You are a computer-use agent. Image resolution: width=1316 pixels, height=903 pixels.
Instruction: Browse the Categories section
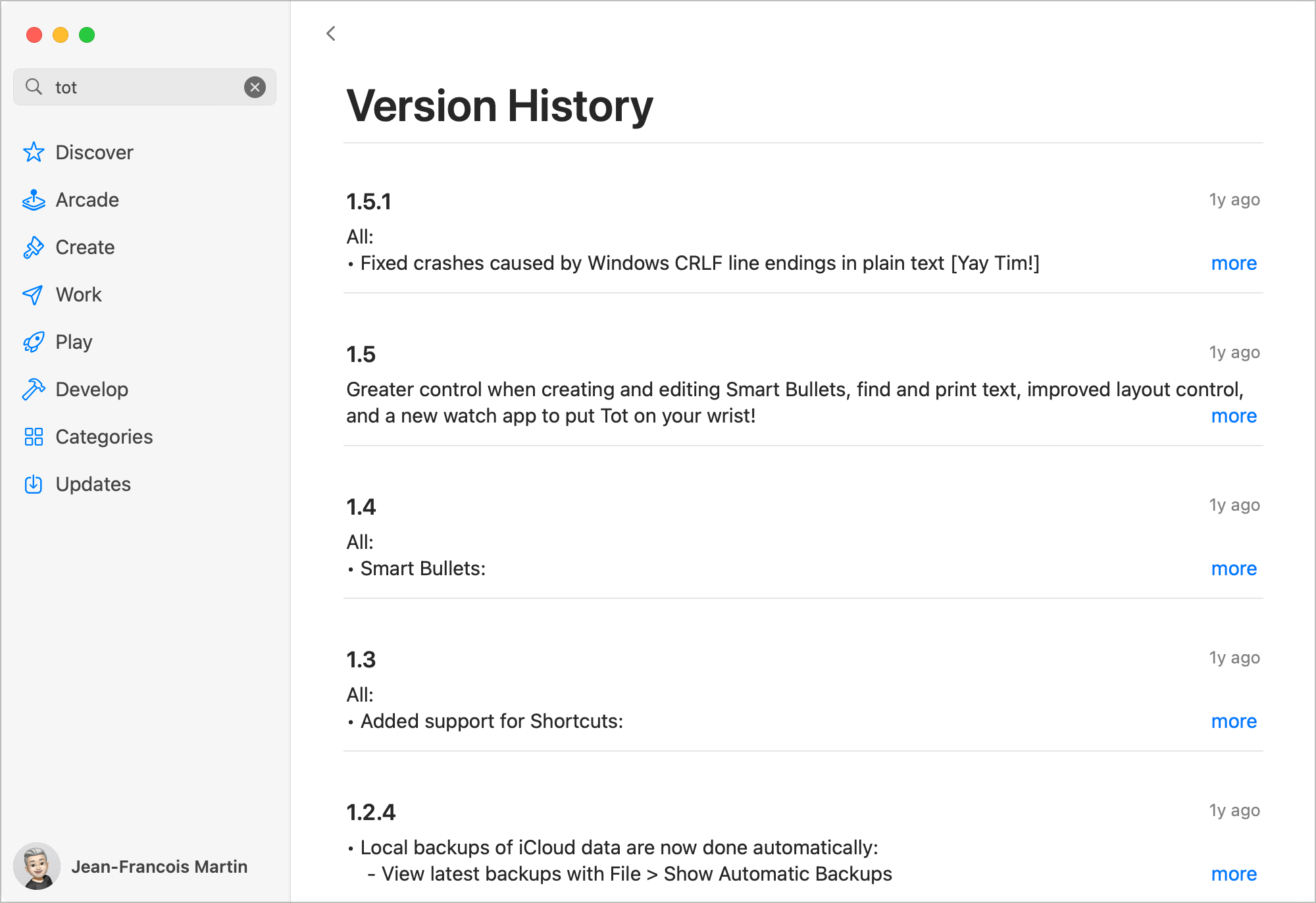pyautogui.click(x=103, y=436)
